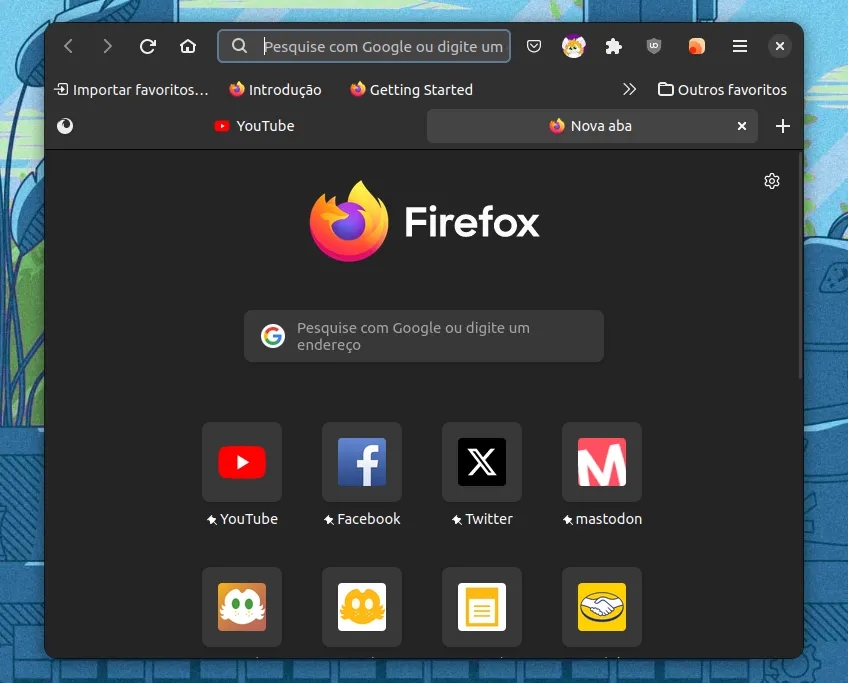Switch to the YouTube tab
Image resolution: width=848 pixels, height=683 pixels.
pos(254,126)
